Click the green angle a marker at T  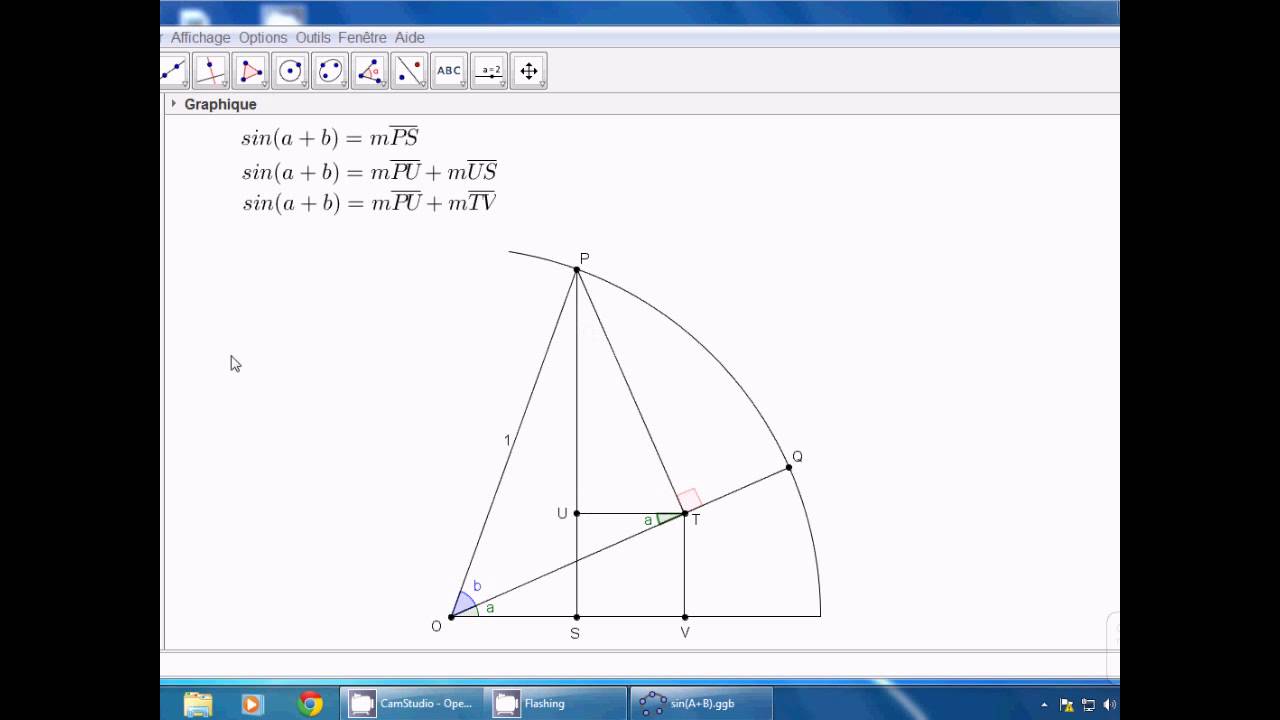tap(669, 519)
